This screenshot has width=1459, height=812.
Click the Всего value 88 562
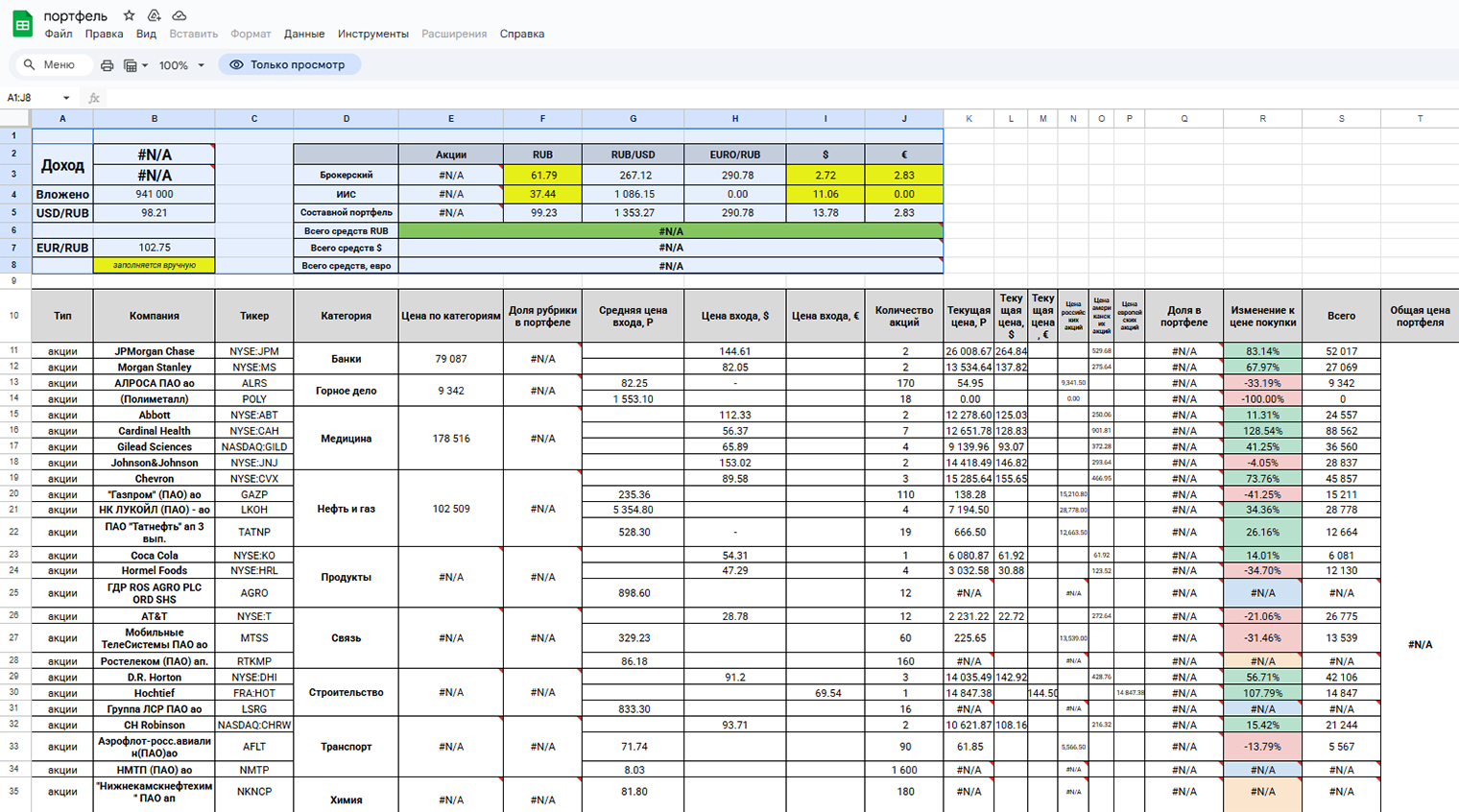(1341, 431)
